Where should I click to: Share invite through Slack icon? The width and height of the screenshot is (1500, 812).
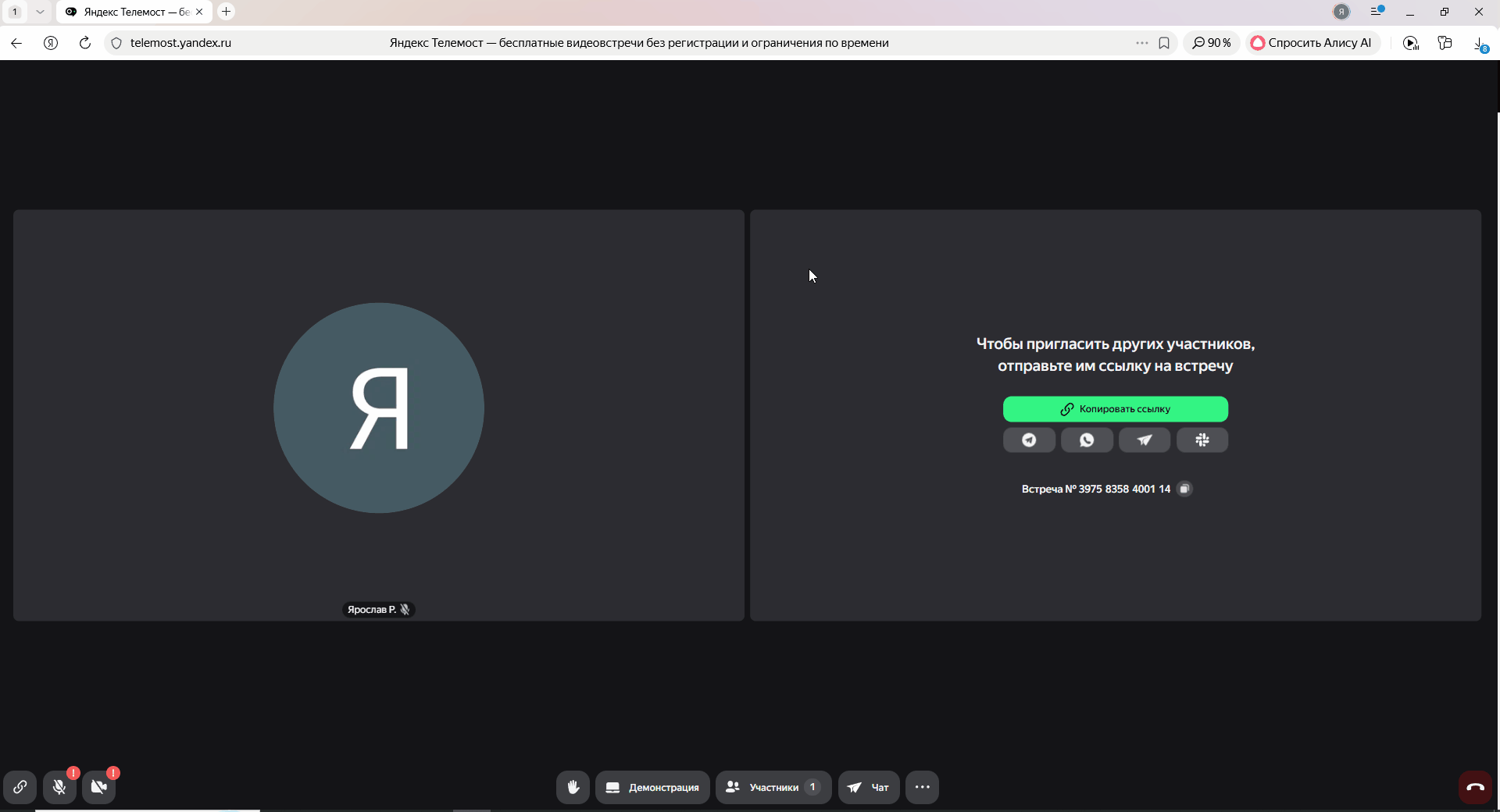point(1202,440)
